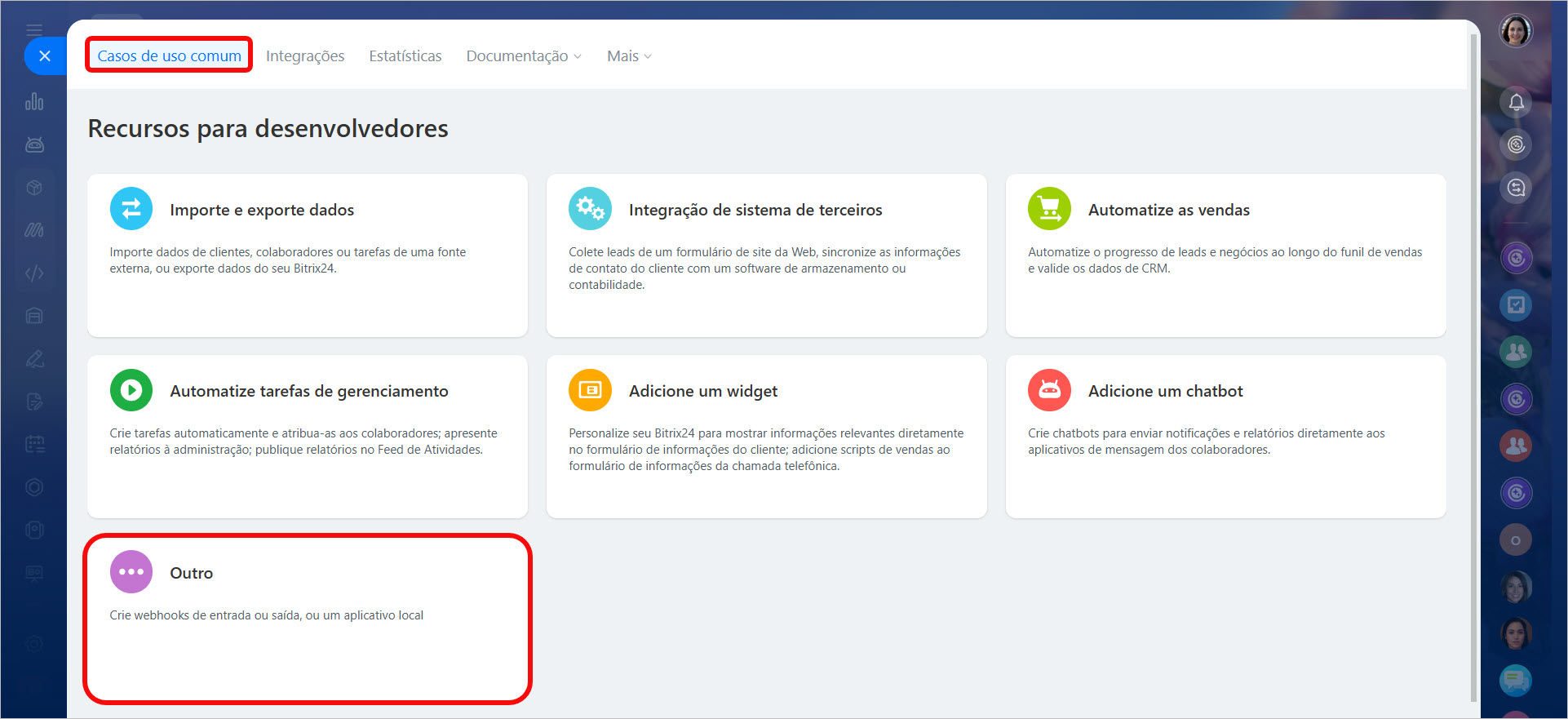The width and height of the screenshot is (1568, 719).
Task: Click the chat-arrows search icon in right panel
Action: (1516, 188)
